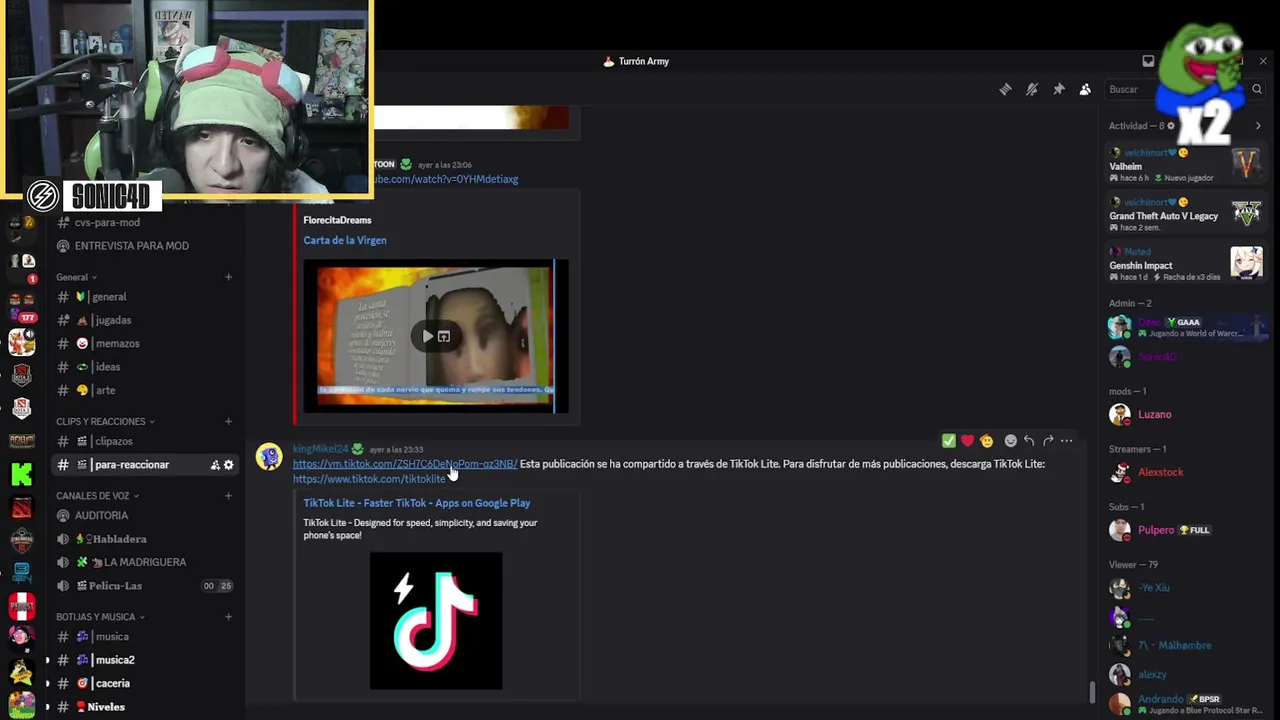This screenshot has width=1280, height=720.
Task: React with the red heart emoji
Action: [967, 440]
